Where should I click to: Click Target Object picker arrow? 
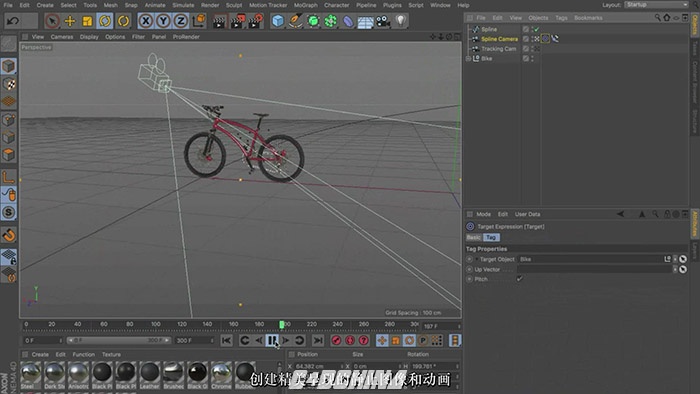[x=683, y=259]
